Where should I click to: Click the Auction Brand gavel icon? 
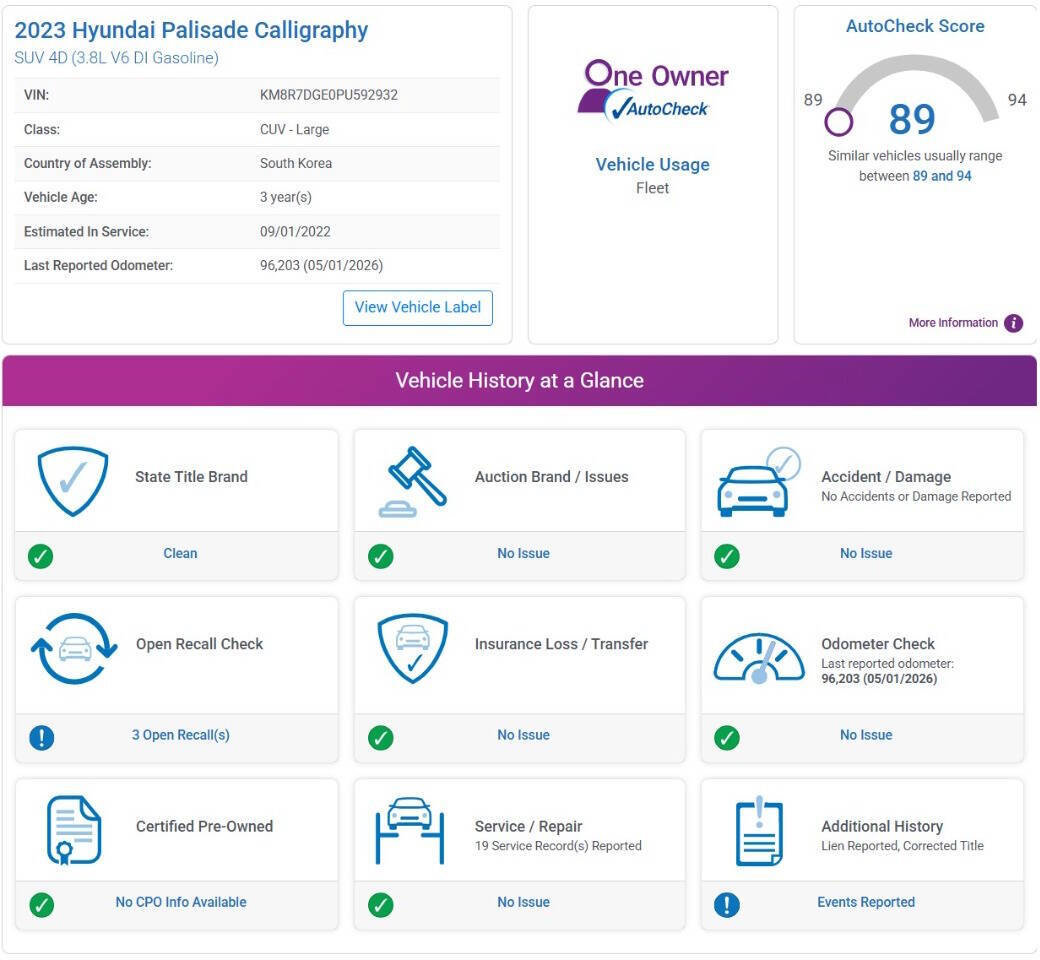[x=413, y=482]
